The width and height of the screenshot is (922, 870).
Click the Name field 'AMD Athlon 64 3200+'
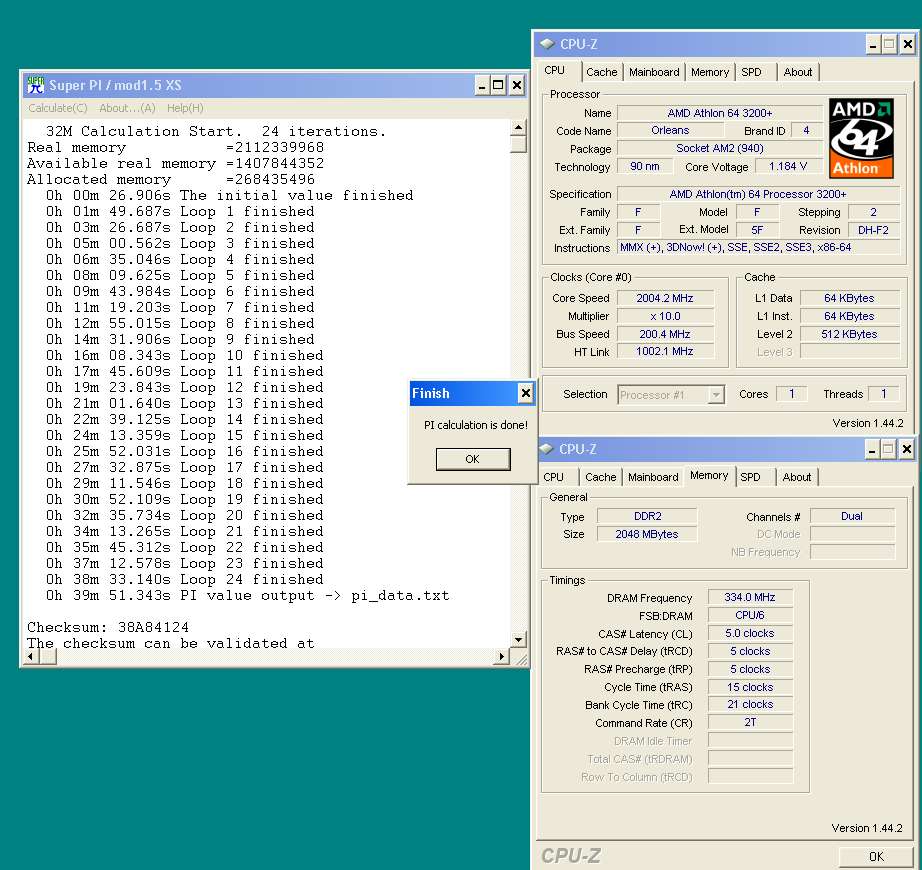click(x=720, y=113)
